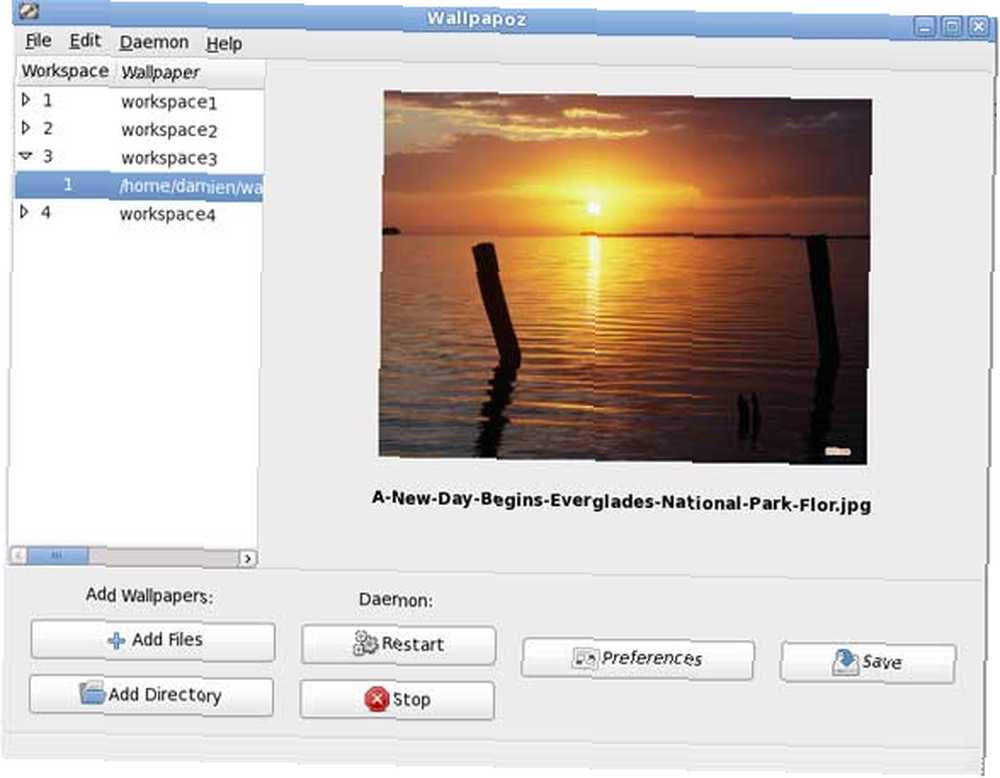
Task: Click the blue plus icon on Add Files
Action: (116, 640)
